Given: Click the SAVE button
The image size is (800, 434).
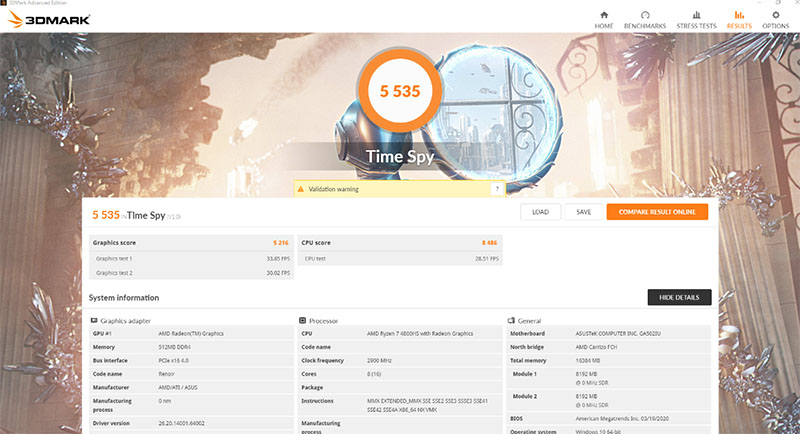Looking at the screenshot, I should [x=584, y=212].
